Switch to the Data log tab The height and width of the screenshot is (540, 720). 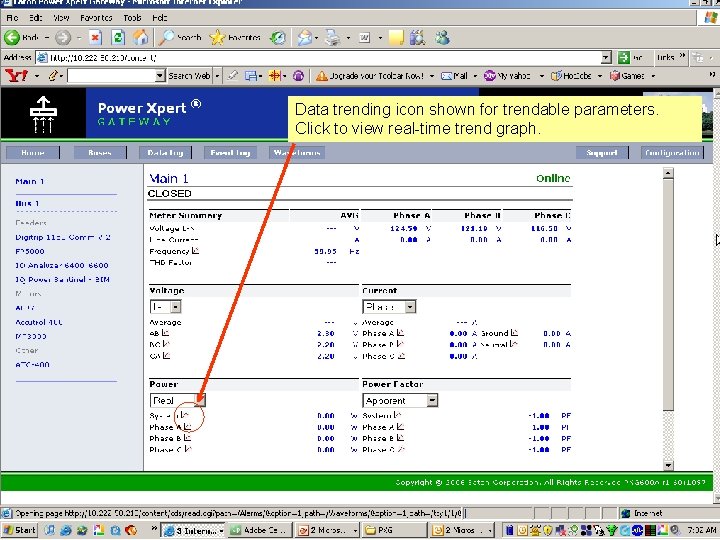[165, 152]
